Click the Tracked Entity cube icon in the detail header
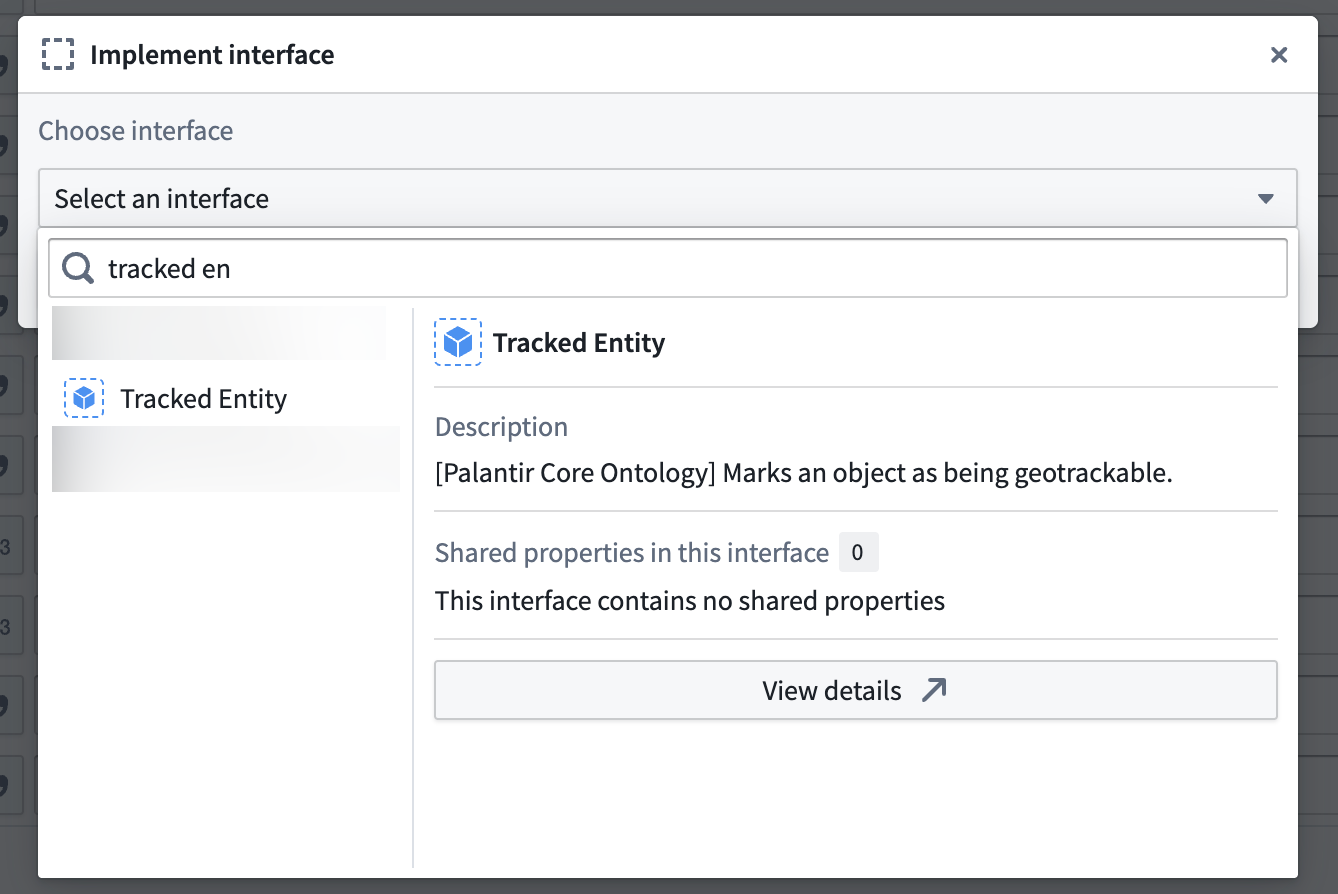 tap(457, 341)
